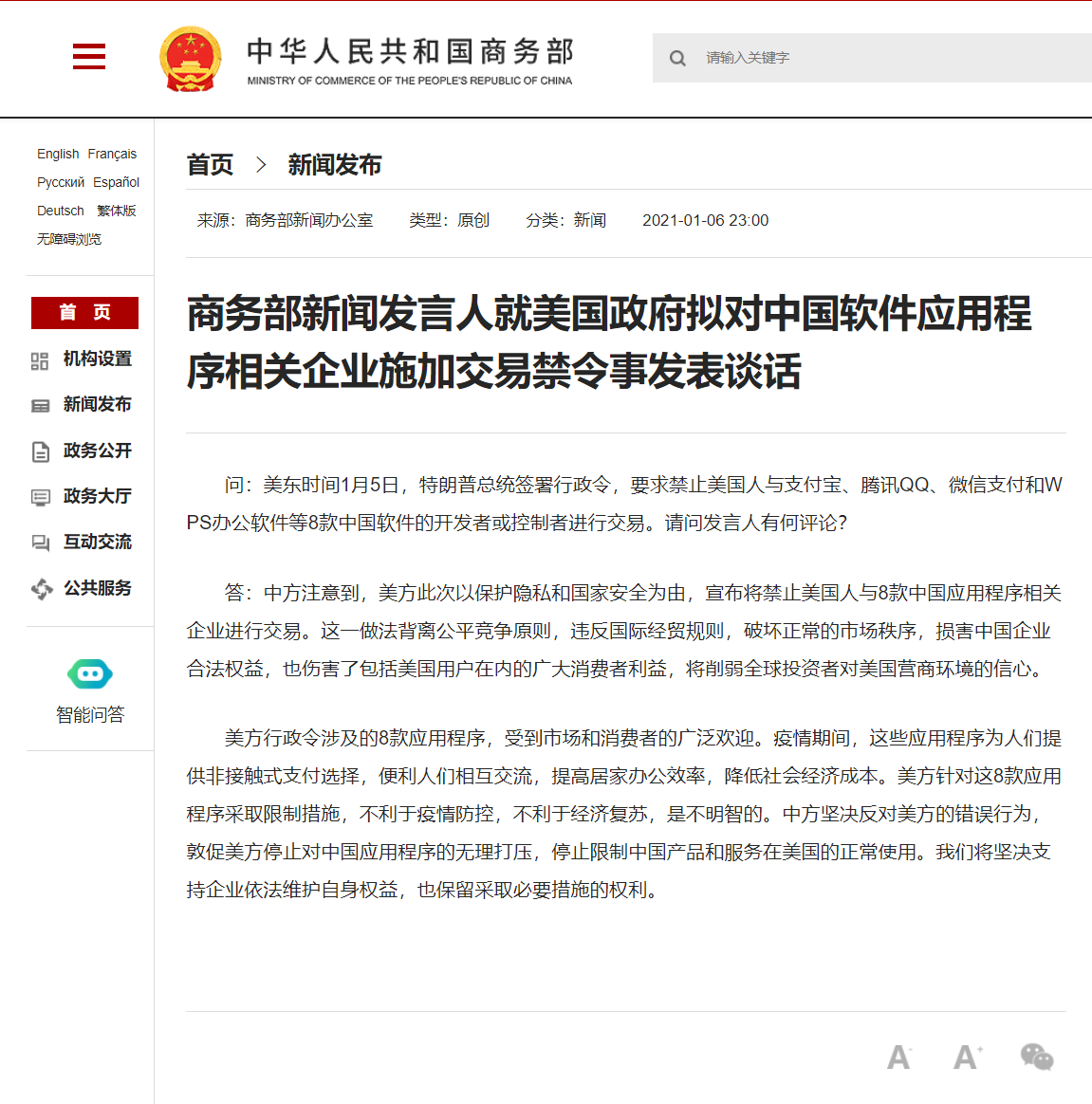The width and height of the screenshot is (1092, 1104).
Task: Switch to the Français version
Action: point(112,154)
